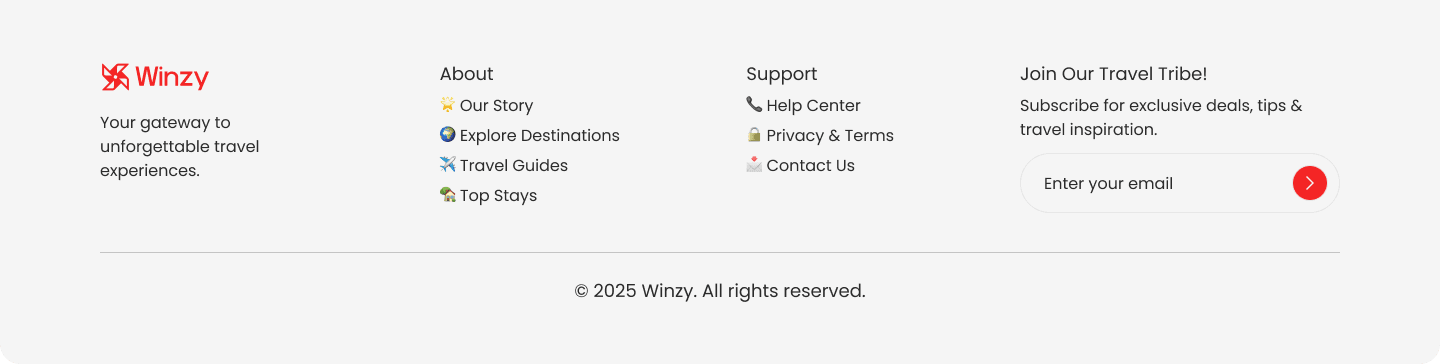Open the Explore Destinations link
Viewport: 1440px width, 364px height.
(x=540, y=135)
